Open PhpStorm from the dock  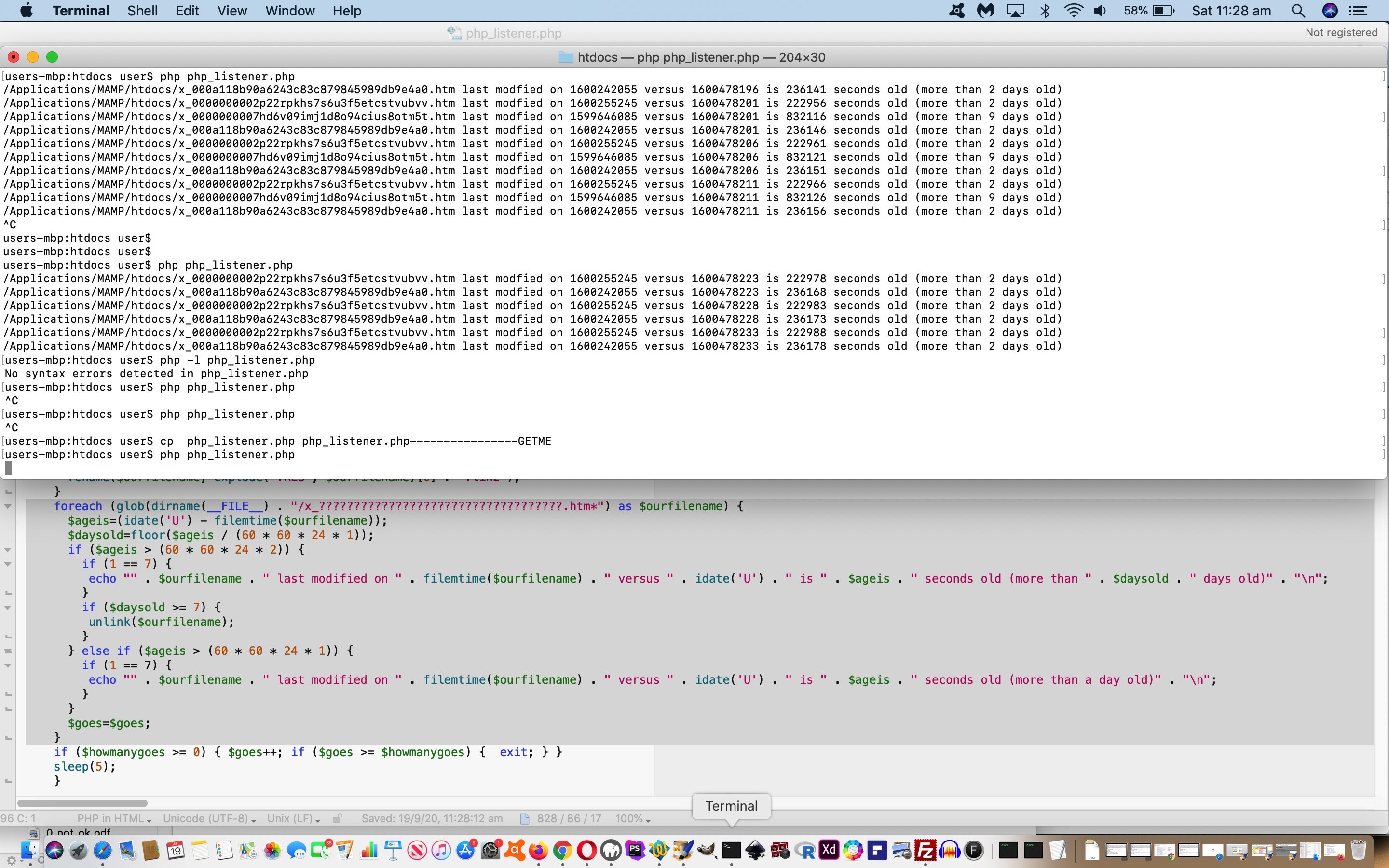point(635,850)
